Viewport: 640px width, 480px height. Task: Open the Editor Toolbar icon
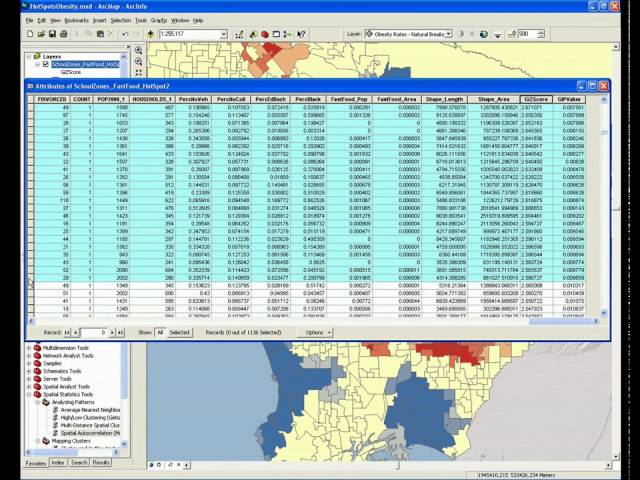240,34
